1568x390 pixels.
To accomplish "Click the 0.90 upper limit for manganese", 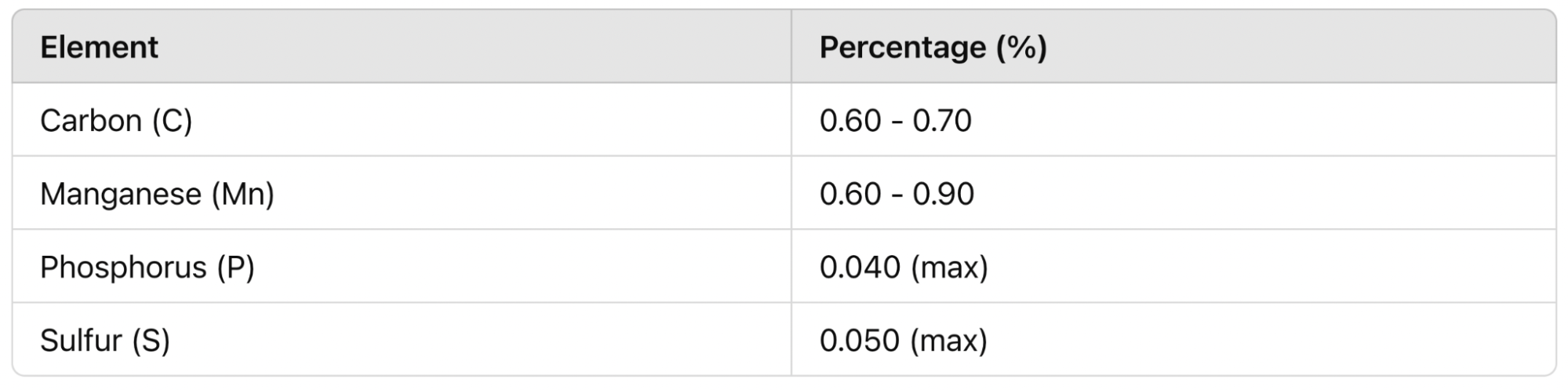I will 943,194.
